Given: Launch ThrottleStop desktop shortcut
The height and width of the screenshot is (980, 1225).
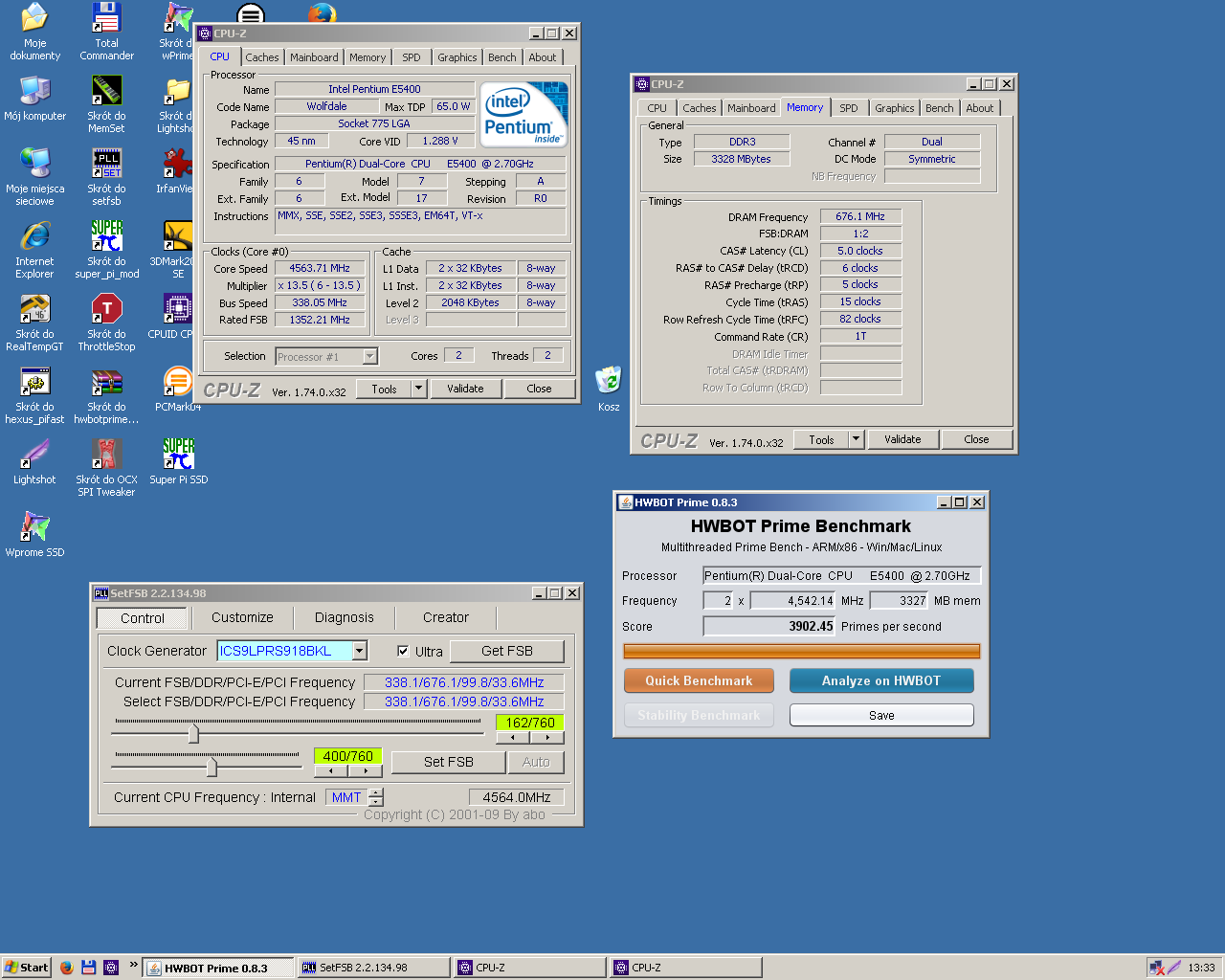Looking at the screenshot, I should [106, 323].
